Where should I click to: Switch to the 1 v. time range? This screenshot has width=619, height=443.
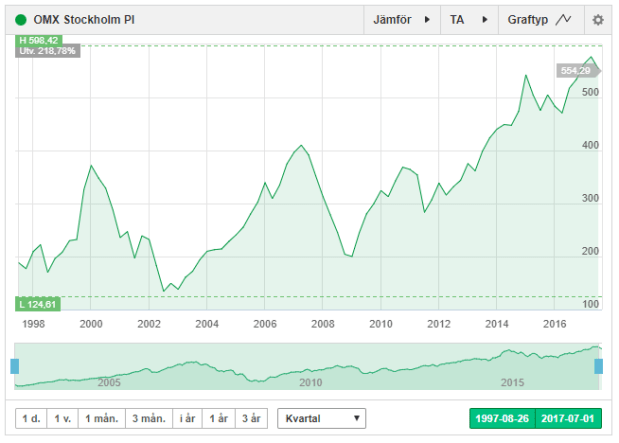coord(64,418)
